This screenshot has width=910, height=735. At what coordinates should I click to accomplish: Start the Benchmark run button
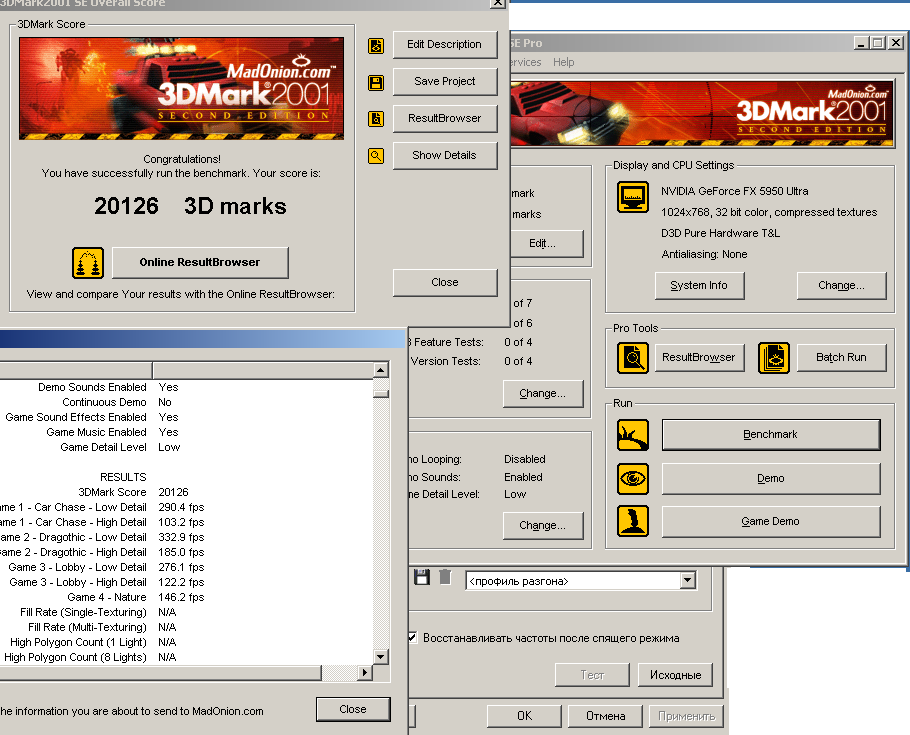[x=771, y=435]
